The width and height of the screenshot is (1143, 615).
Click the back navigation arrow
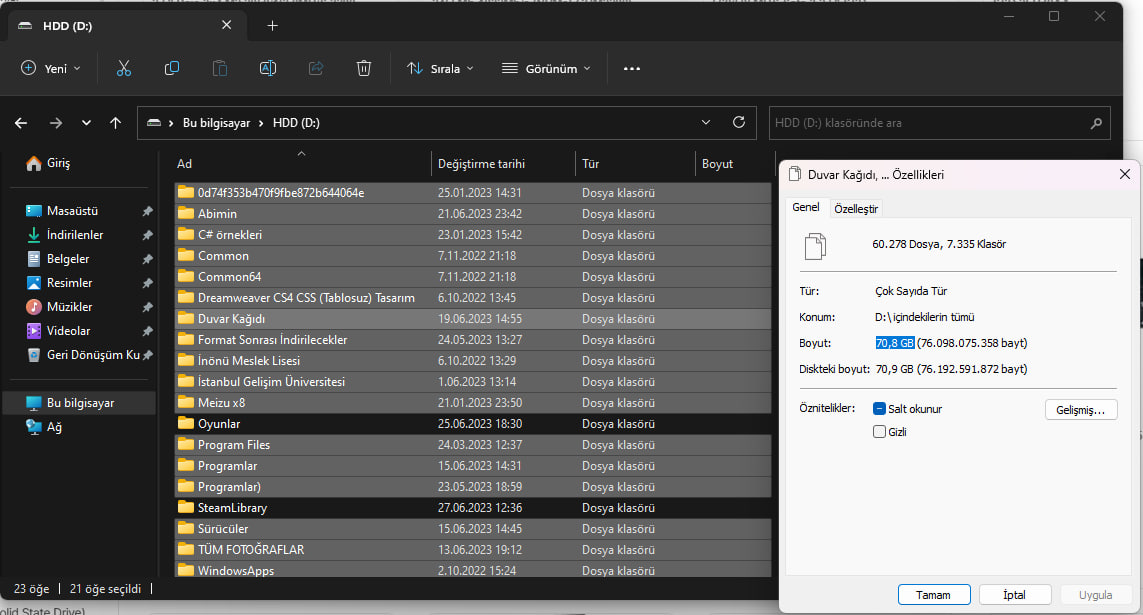tap(21, 123)
